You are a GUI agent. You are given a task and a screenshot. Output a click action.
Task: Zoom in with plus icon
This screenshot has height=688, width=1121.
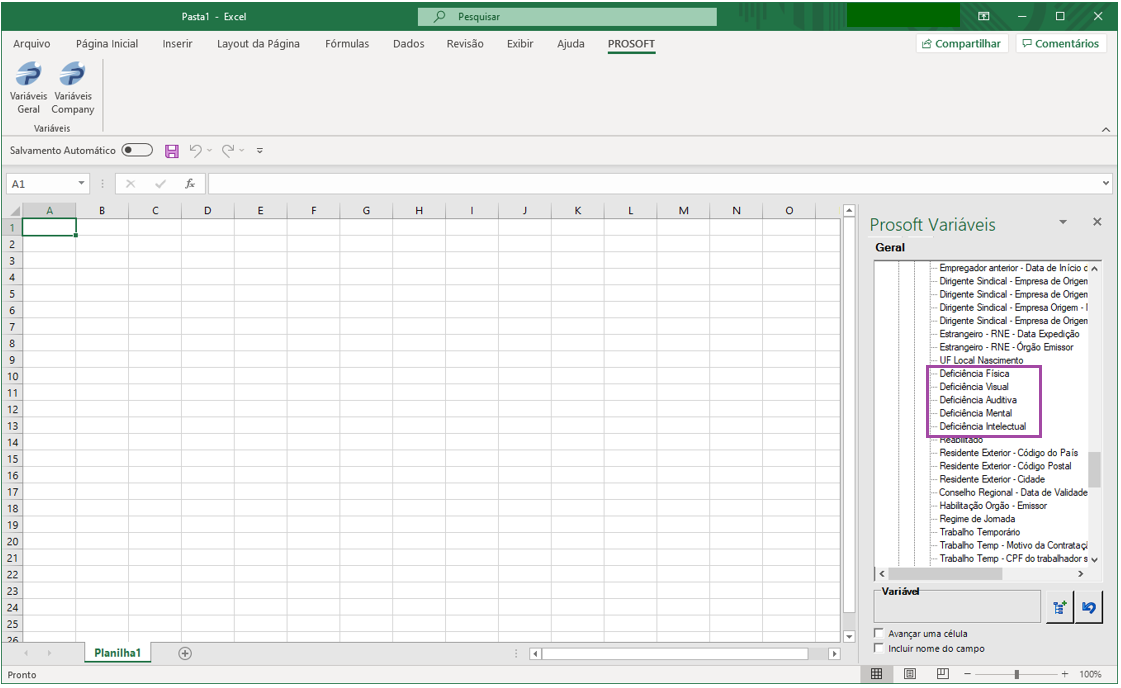point(1065,674)
